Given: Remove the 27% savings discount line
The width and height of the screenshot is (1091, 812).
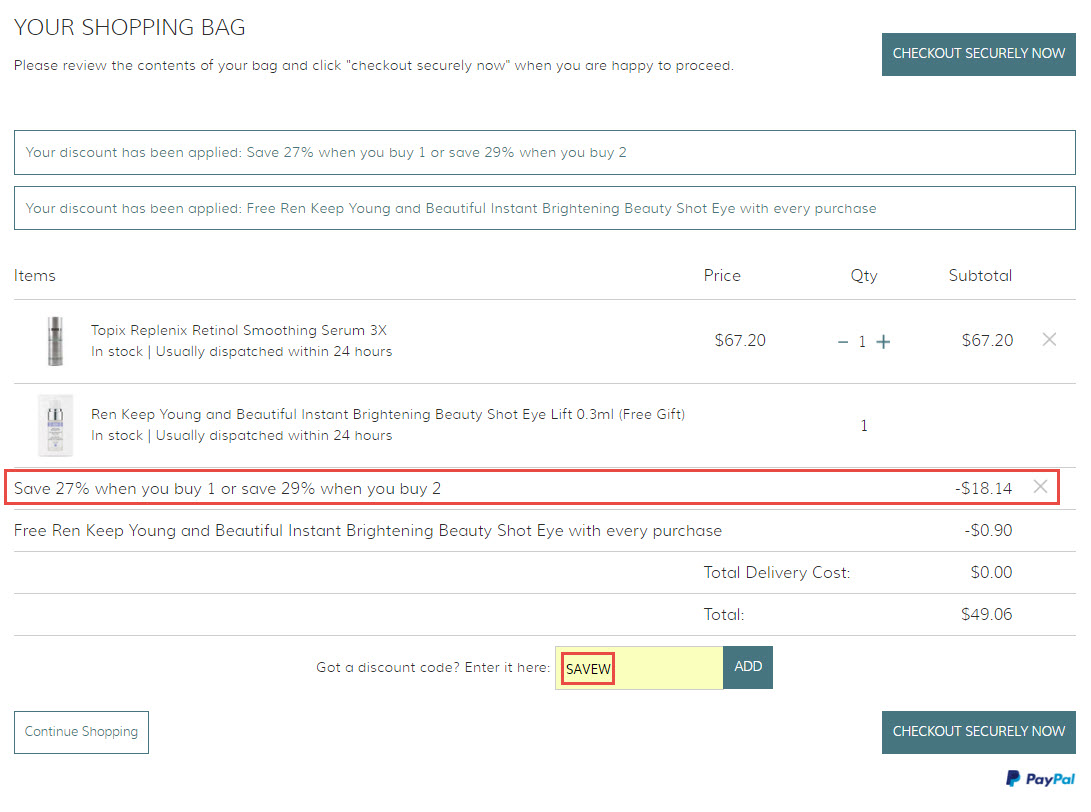Looking at the screenshot, I should (x=1040, y=487).
